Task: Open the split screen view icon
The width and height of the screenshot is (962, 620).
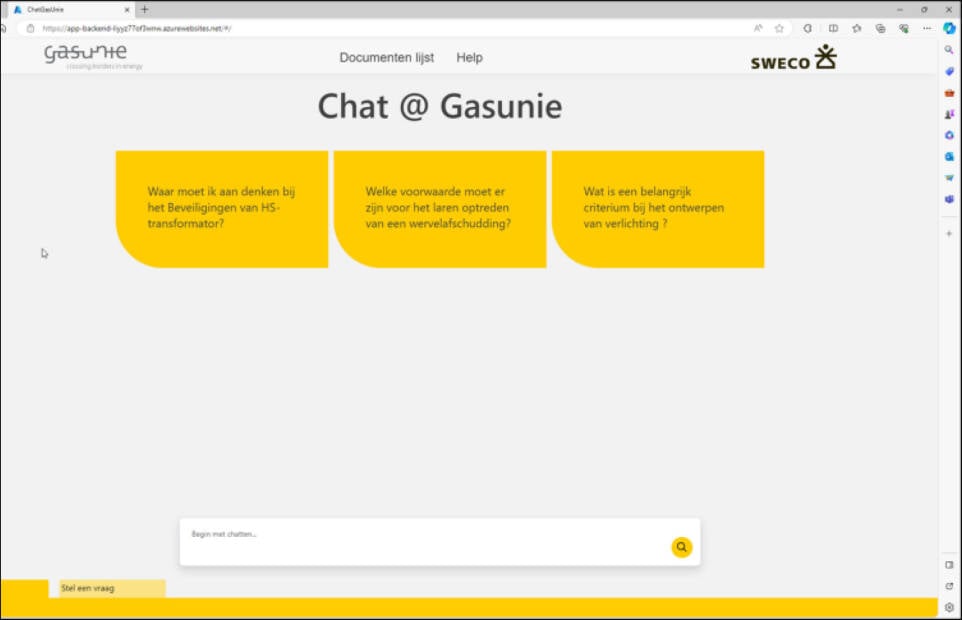Action: (833, 29)
